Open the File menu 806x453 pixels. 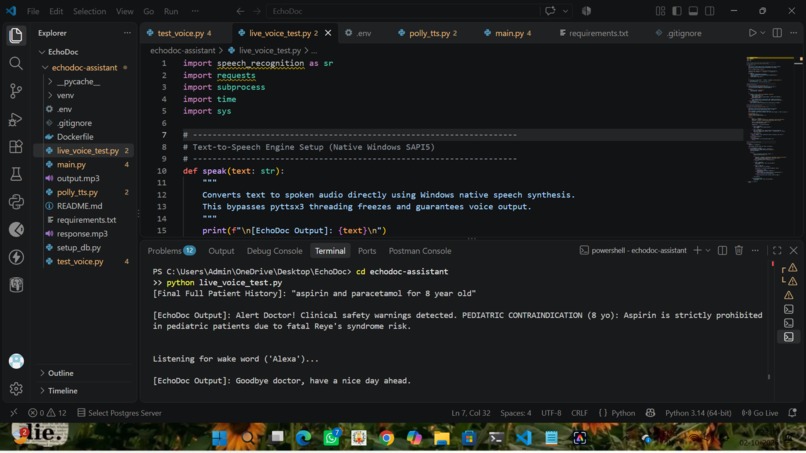33,11
